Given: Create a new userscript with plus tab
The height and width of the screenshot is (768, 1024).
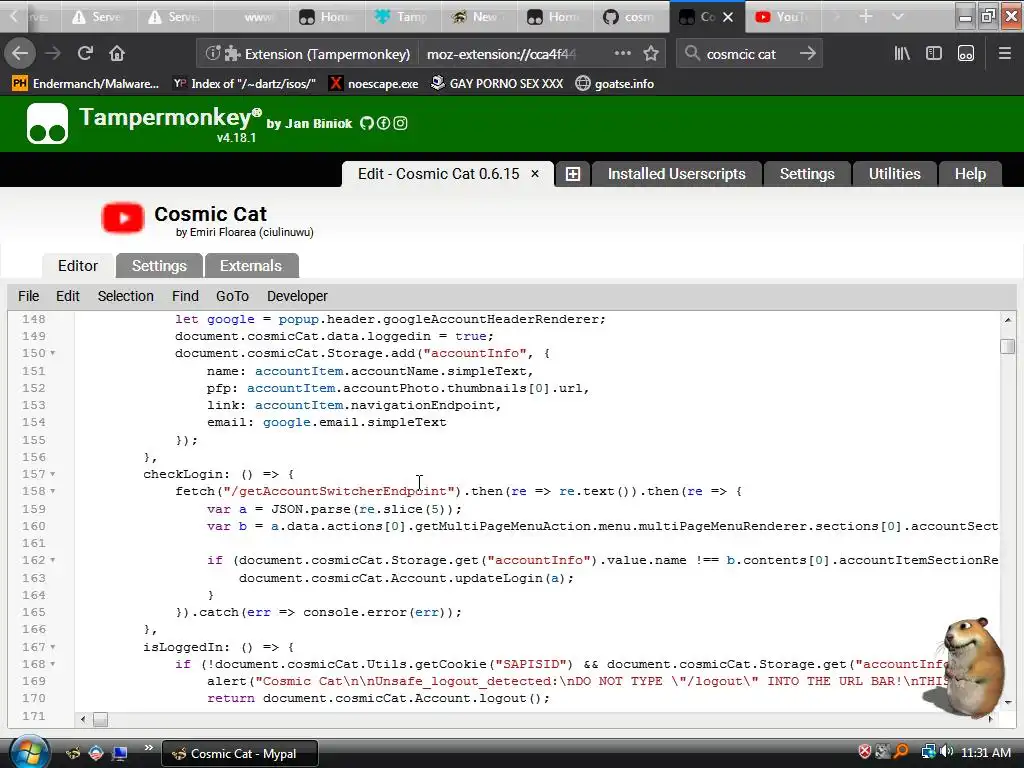Looking at the screenshot, I should pos(573,174).
